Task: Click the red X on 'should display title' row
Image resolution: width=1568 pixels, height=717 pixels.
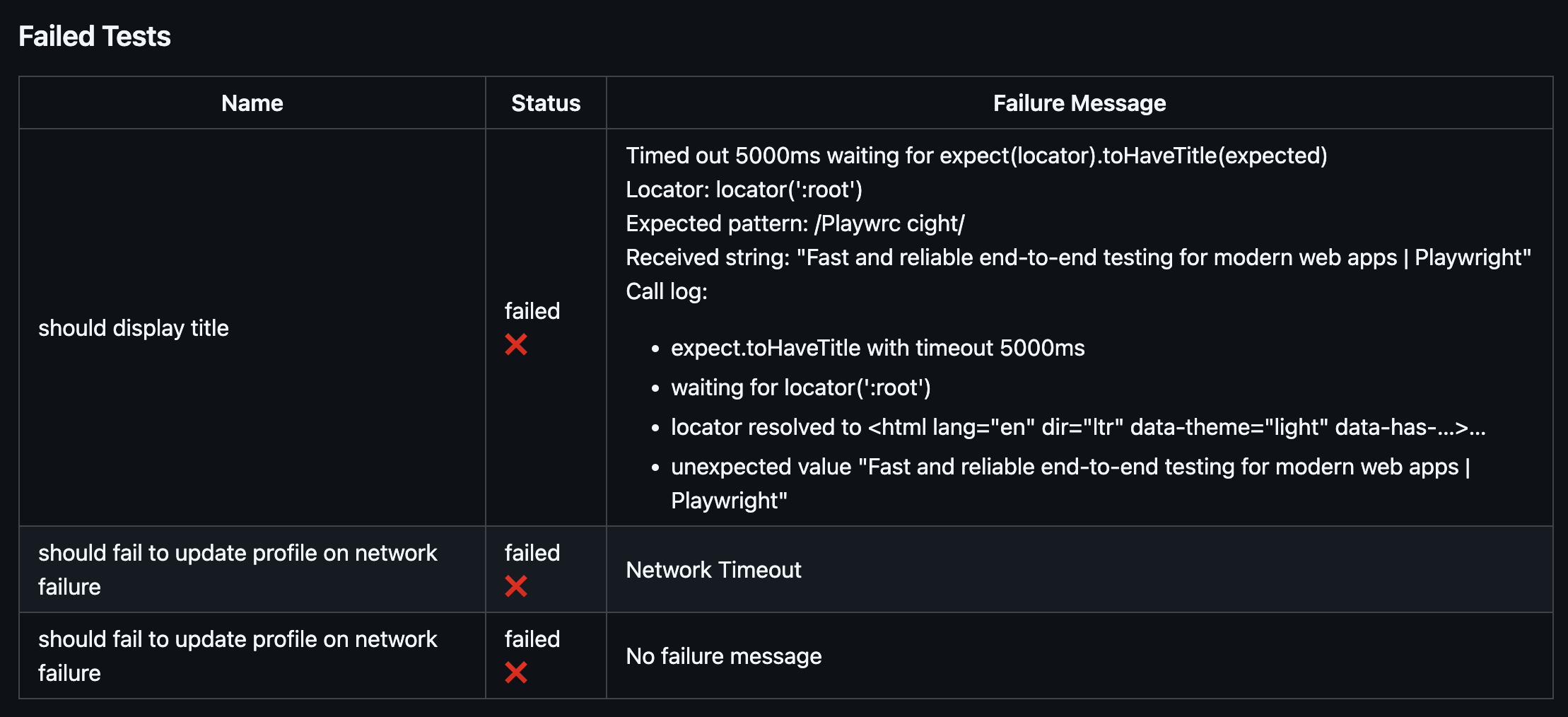Action: pyautogui.click(x=516, y=345)
